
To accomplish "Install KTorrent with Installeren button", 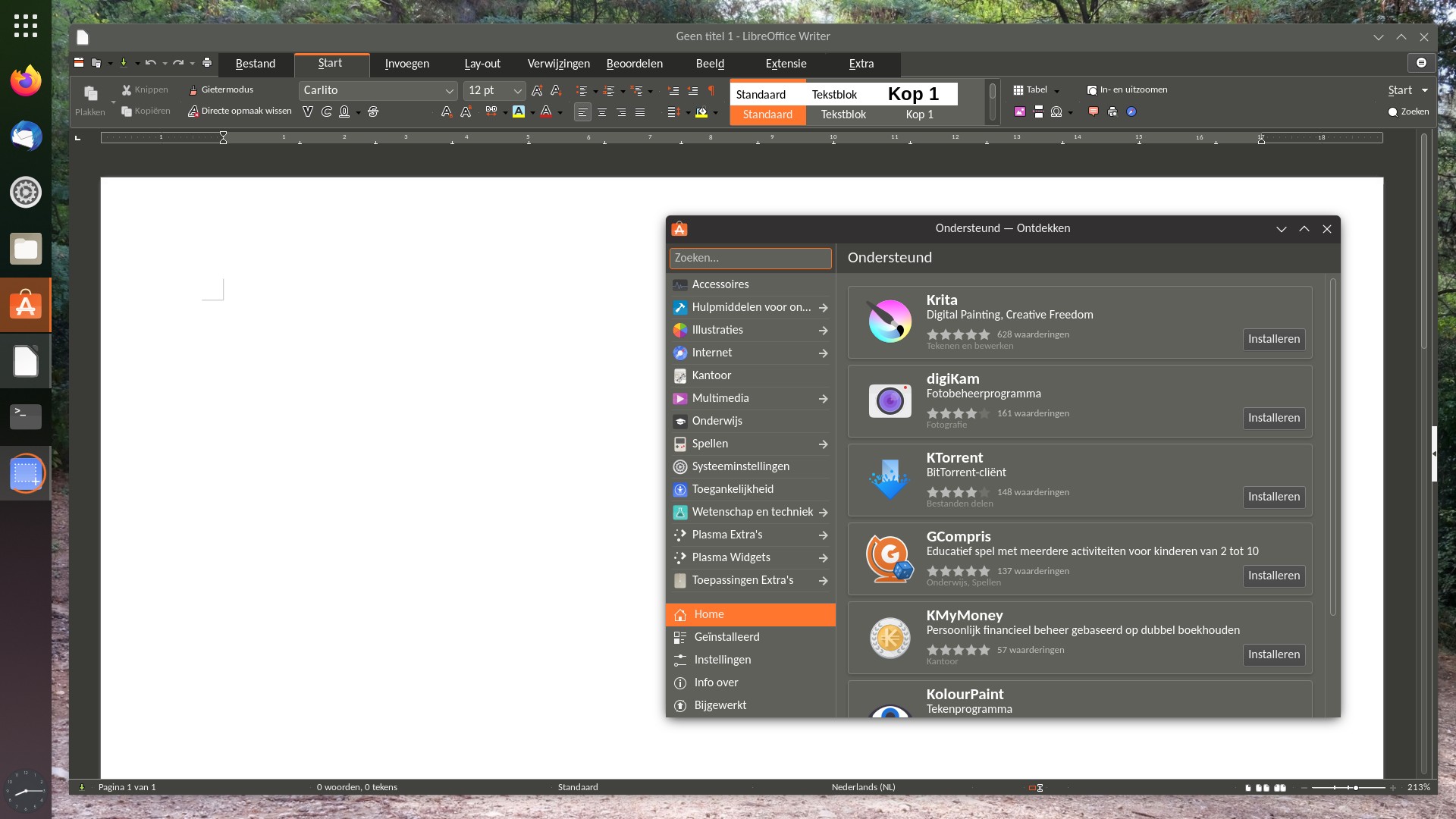I will coord(1274,497).
